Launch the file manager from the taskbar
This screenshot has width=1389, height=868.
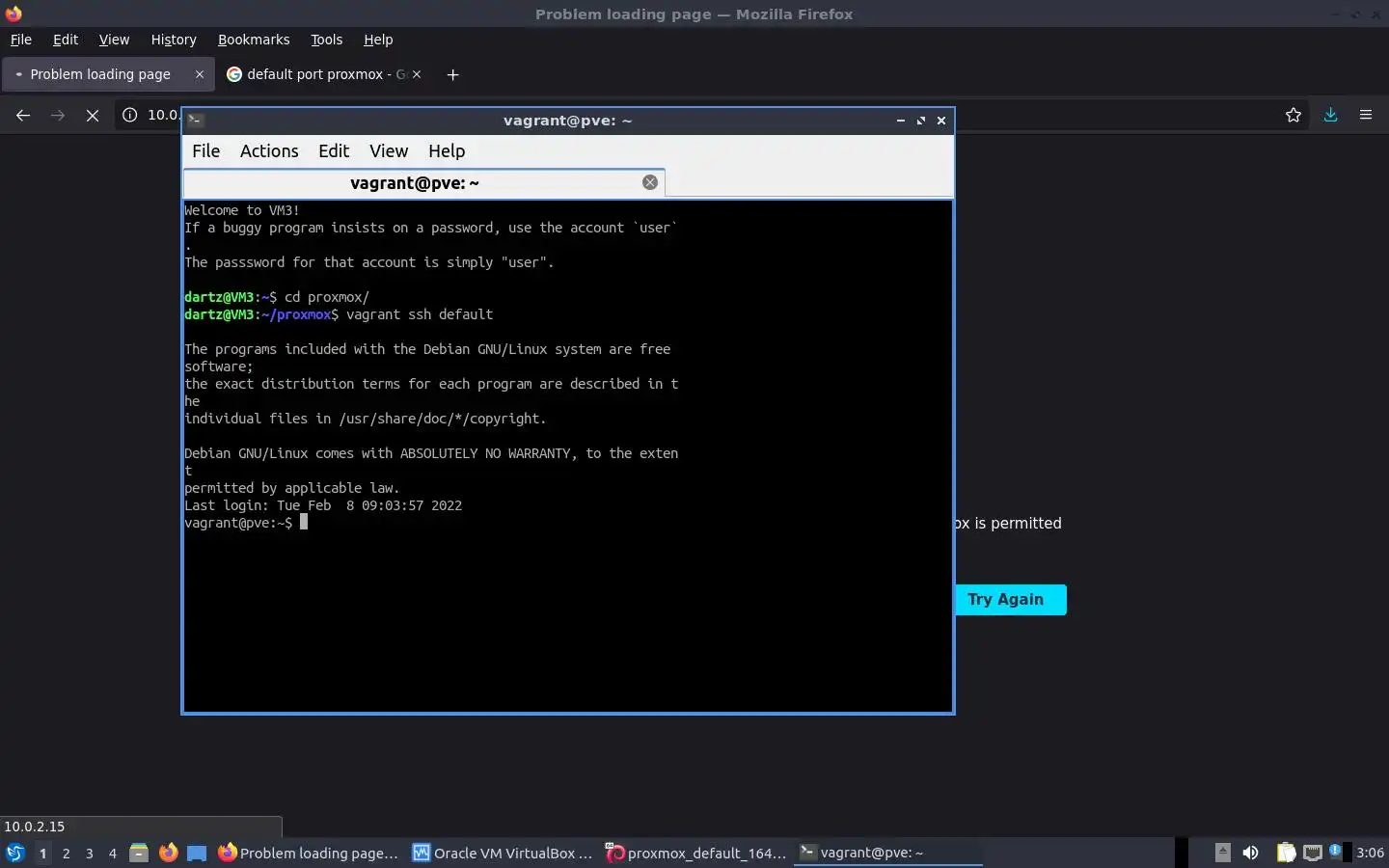coord(139,853)
